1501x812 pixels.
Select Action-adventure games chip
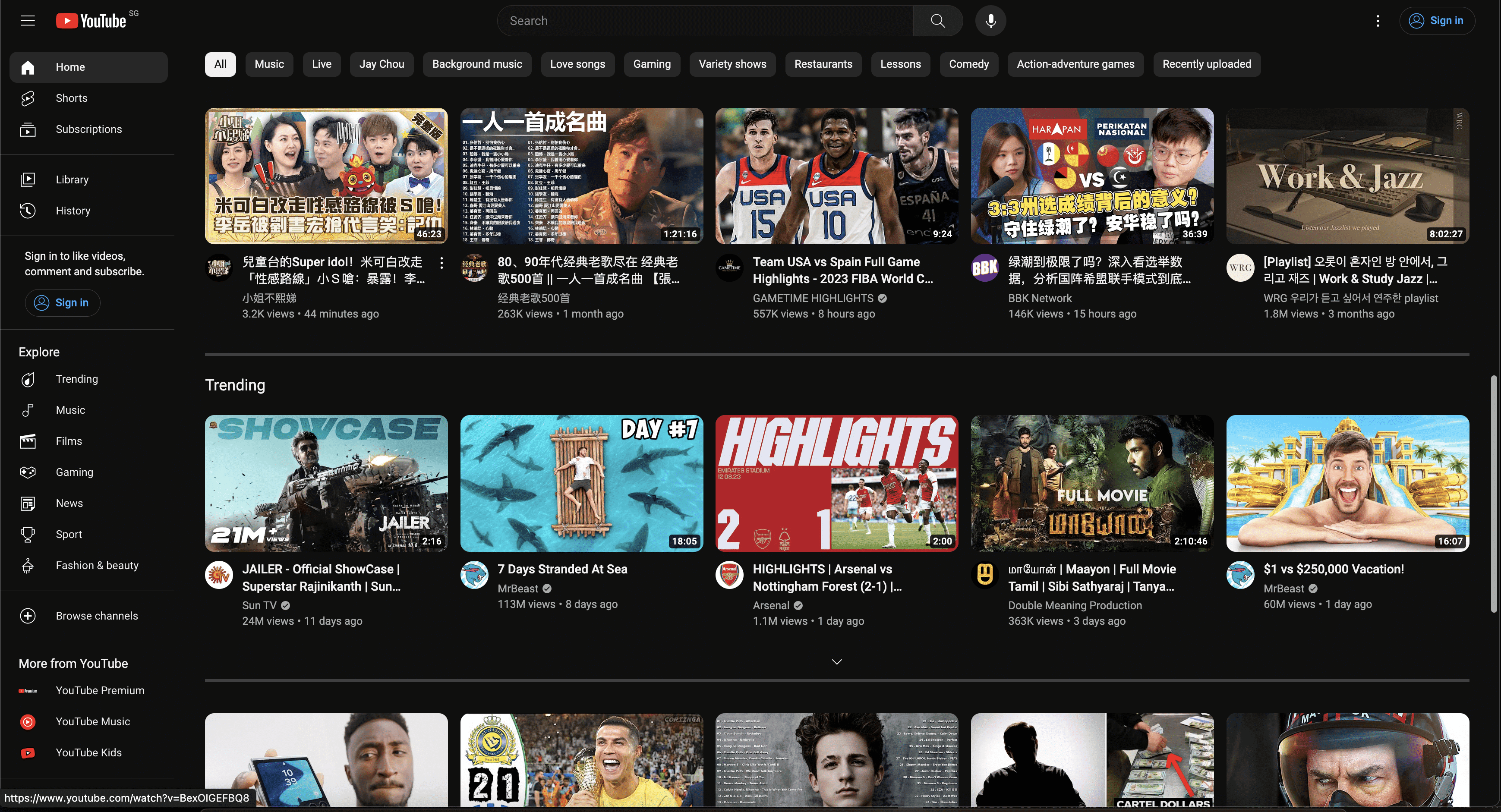coord(1075,64)
